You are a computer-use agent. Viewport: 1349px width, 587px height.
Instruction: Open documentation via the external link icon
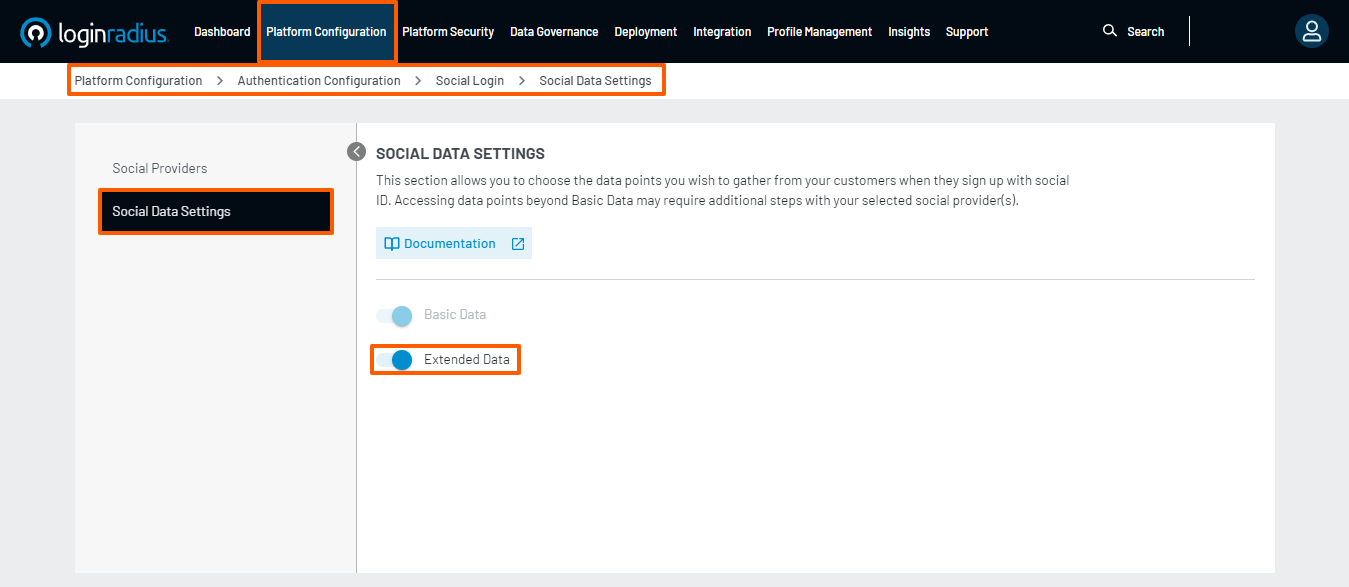coord(517,243)
